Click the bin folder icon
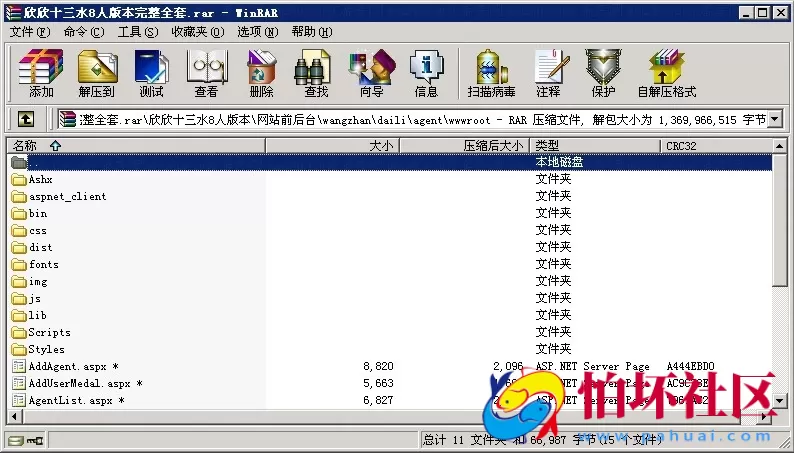 click(x=19, y=214)
